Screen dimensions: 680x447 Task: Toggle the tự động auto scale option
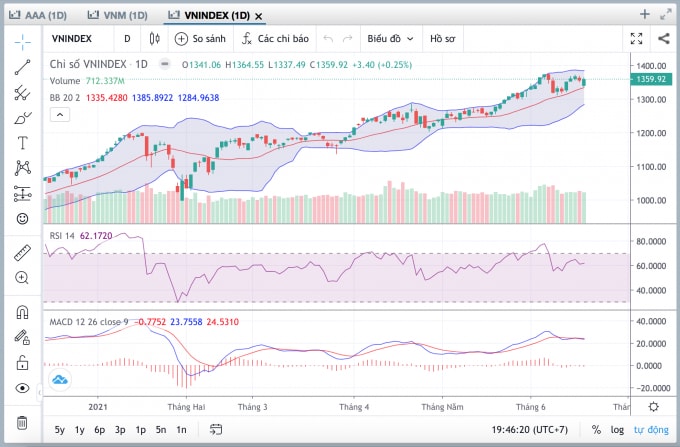[651, 430]
